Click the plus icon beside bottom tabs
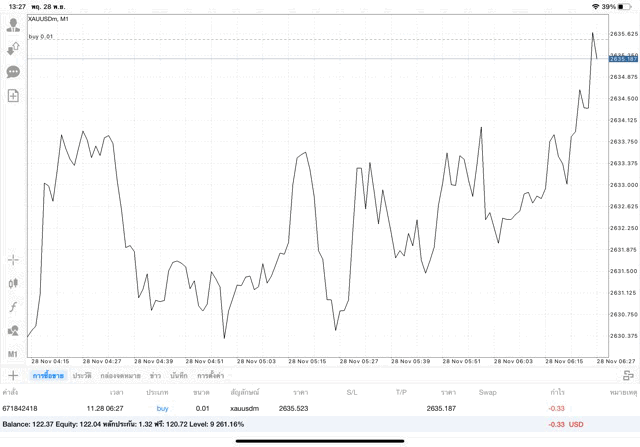640x447 pixels. (14, 375)
